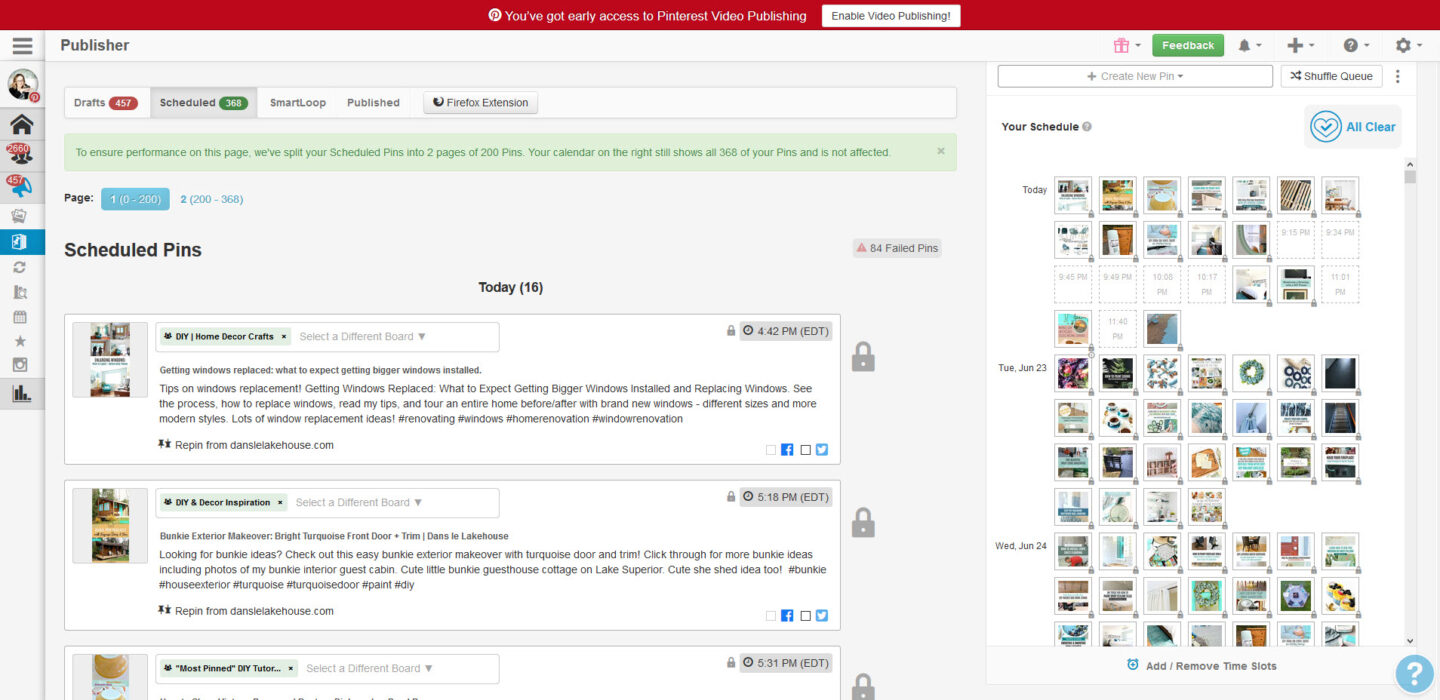Click the large lock beside the 4:42 PM pin
1440x700 pixels.
[x=862, y=357]
